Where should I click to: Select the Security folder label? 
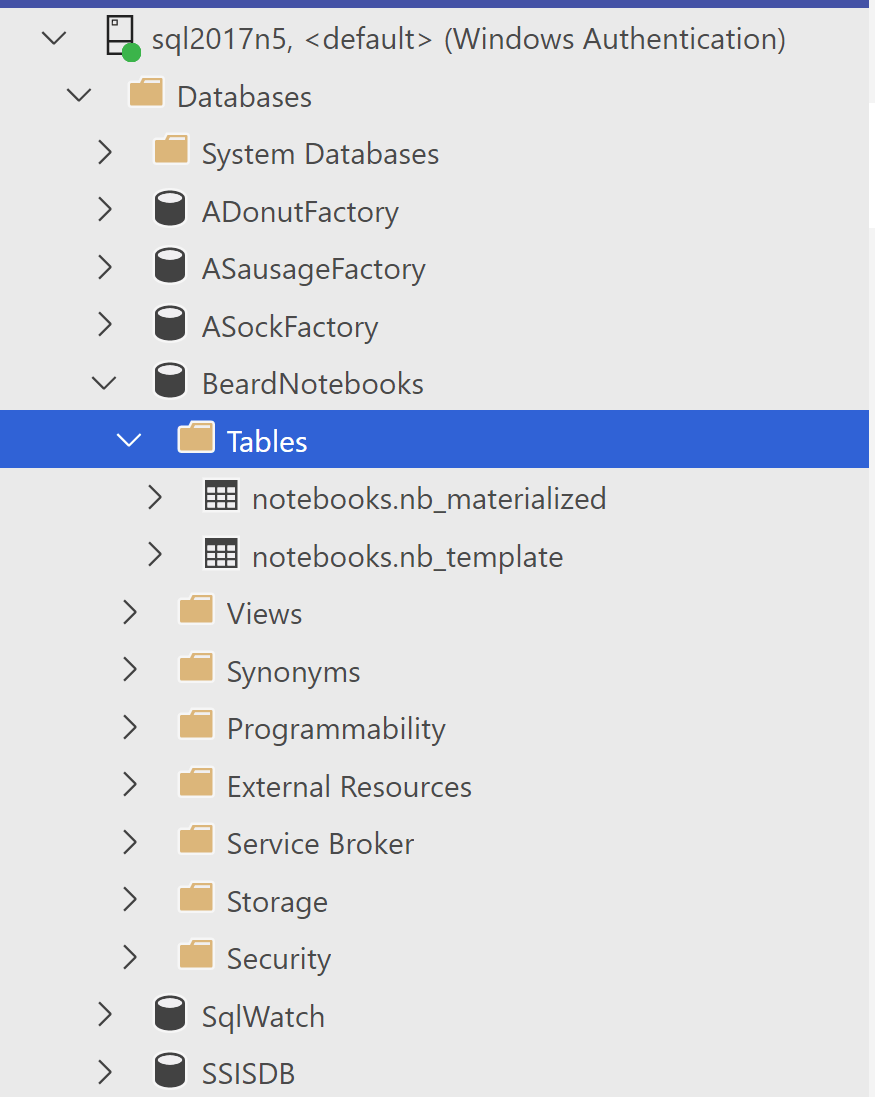pos(278,959)
